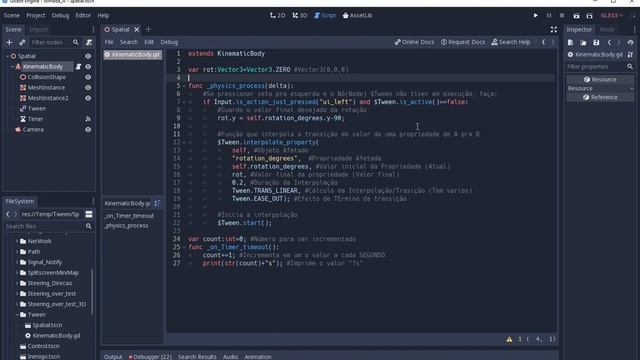Switch to the Import dock tab

point(38,29)
